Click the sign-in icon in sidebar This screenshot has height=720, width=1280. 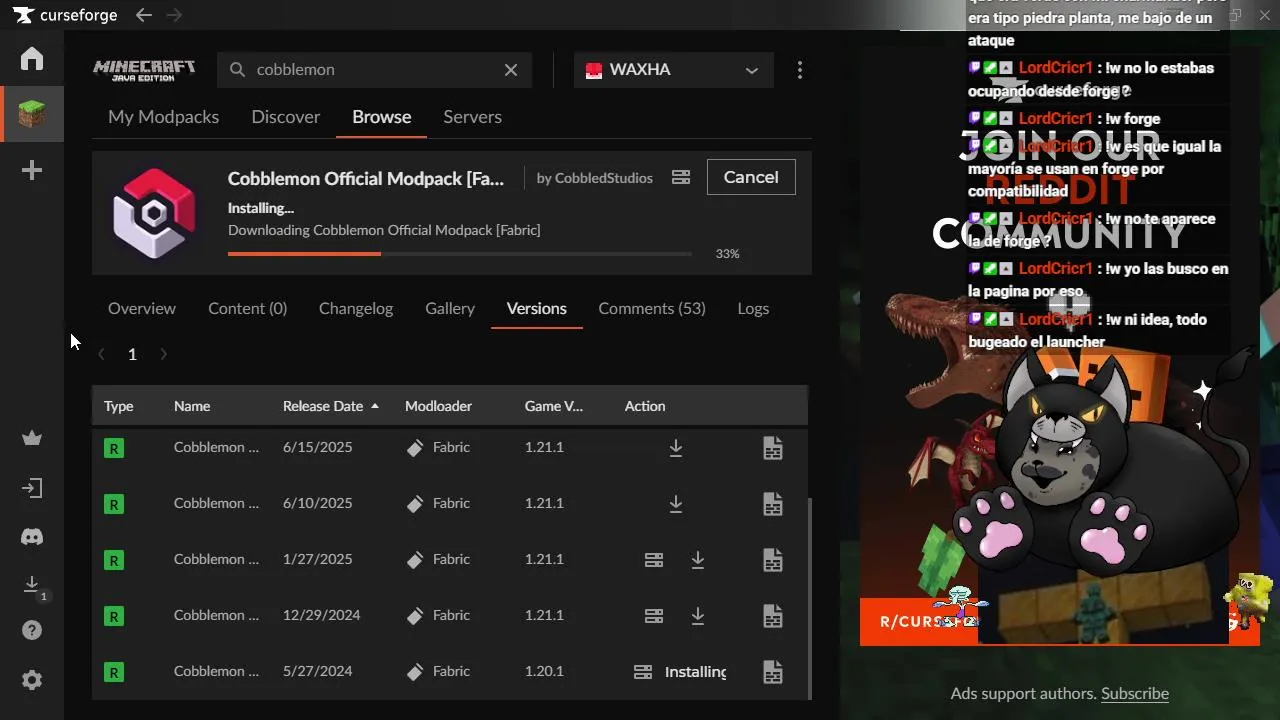(32, 488)
